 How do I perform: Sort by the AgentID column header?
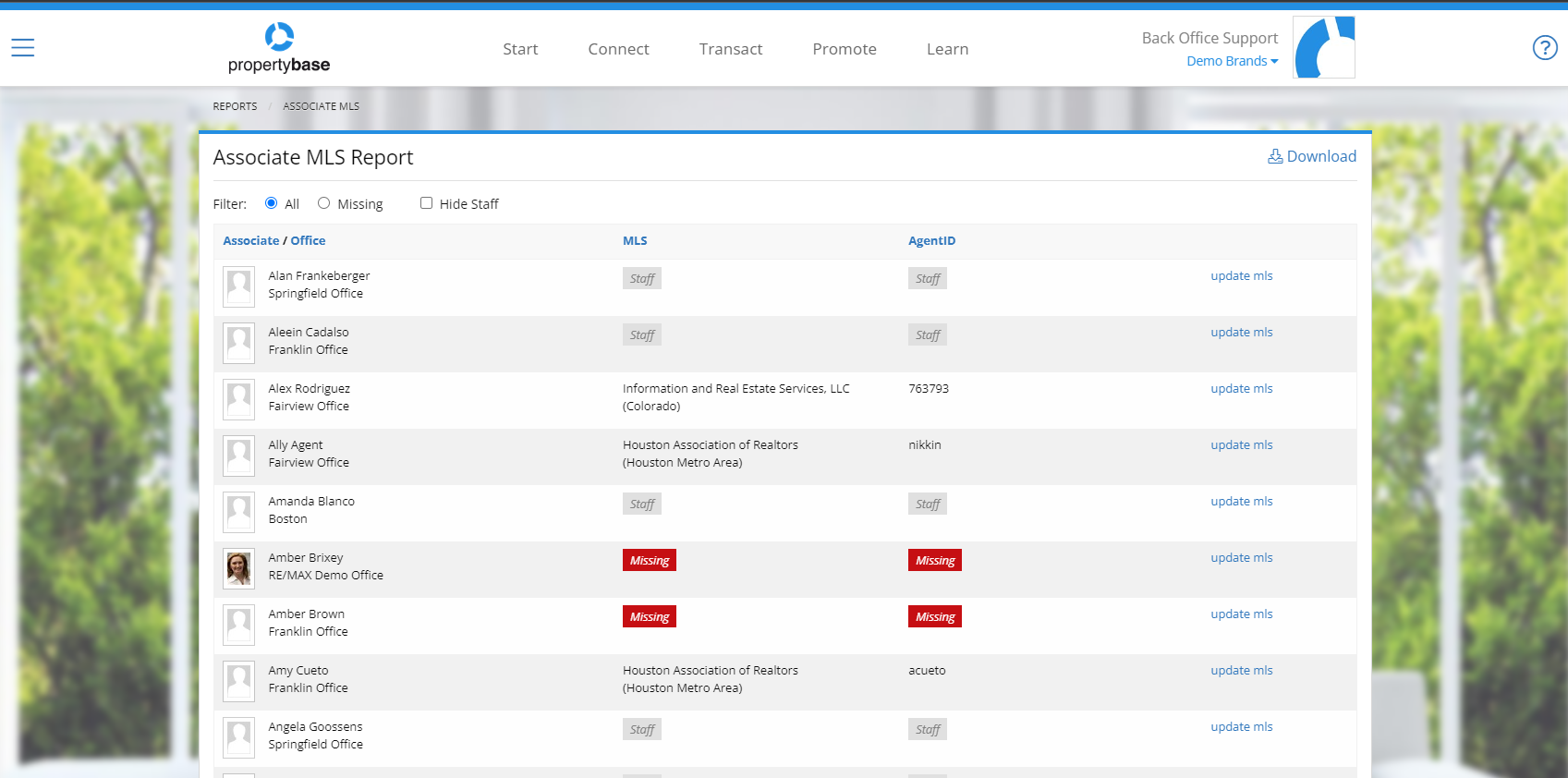pos(931,241)
